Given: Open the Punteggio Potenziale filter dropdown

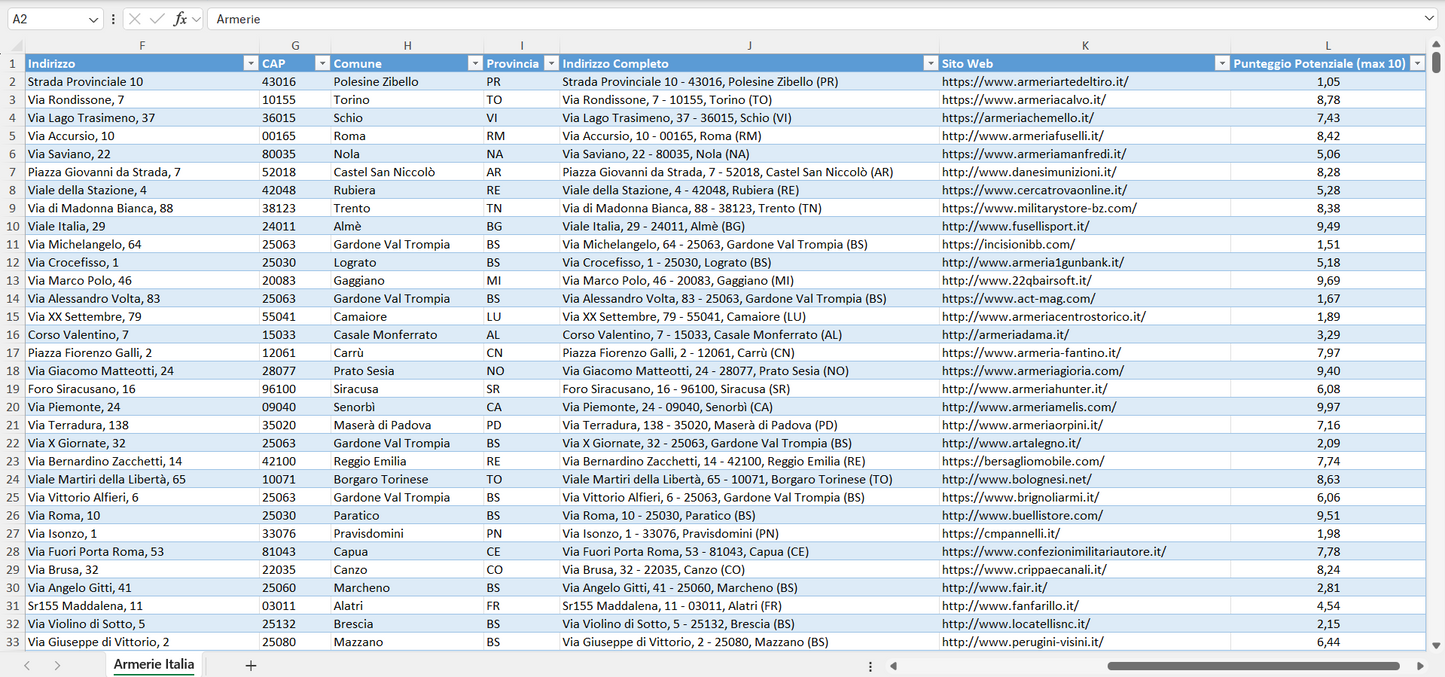Looking at the screenshot, I should tap(1418, 62).
